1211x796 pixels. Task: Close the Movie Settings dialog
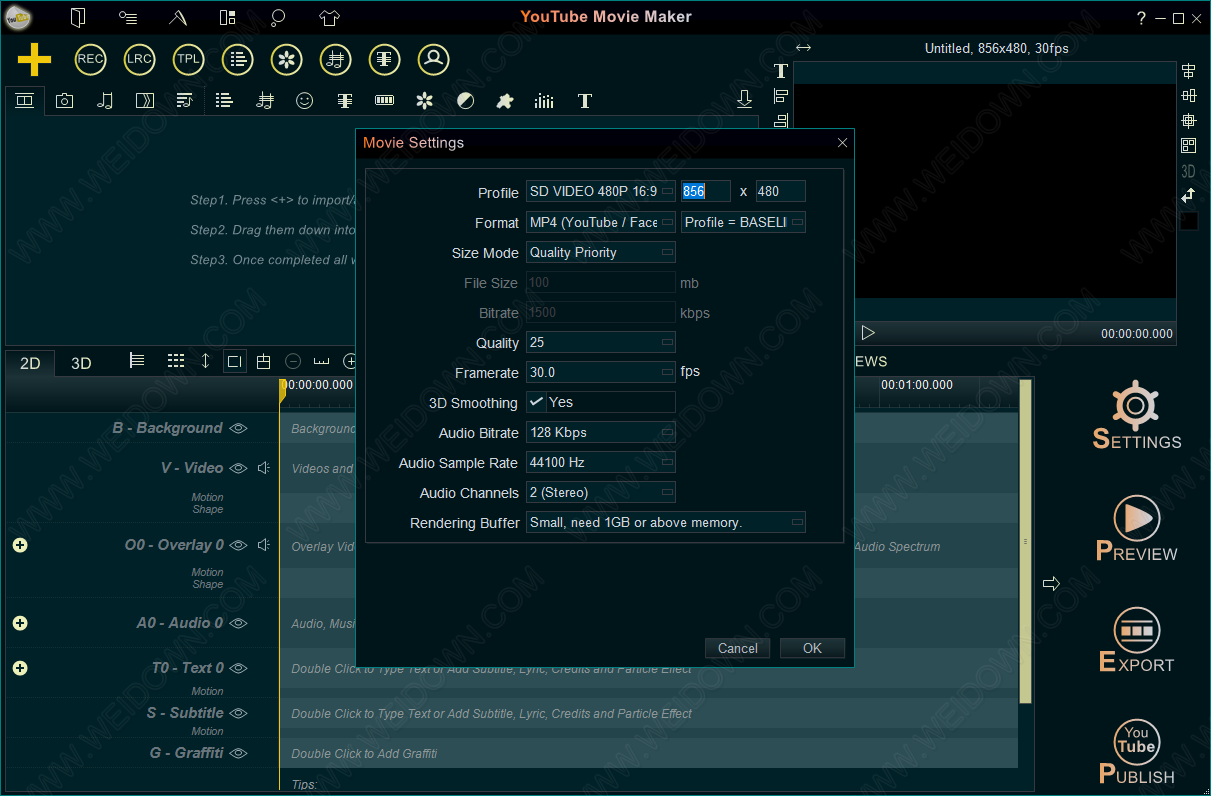pyautogui.click(x=842, y=143)
